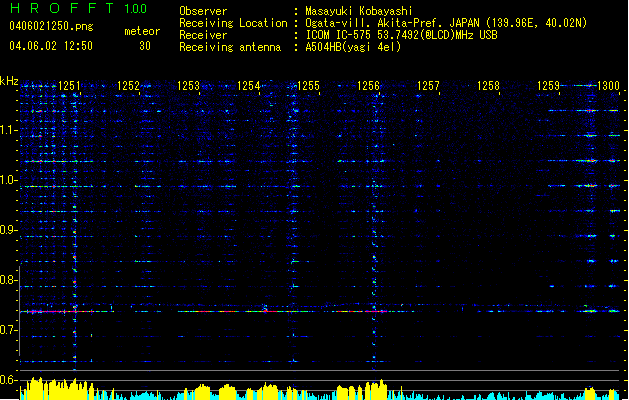Image resolution: width=629 pixels, height=400 pixels.
Task: Click the 0.9 kHz axis label
Action: click(8, 230)
